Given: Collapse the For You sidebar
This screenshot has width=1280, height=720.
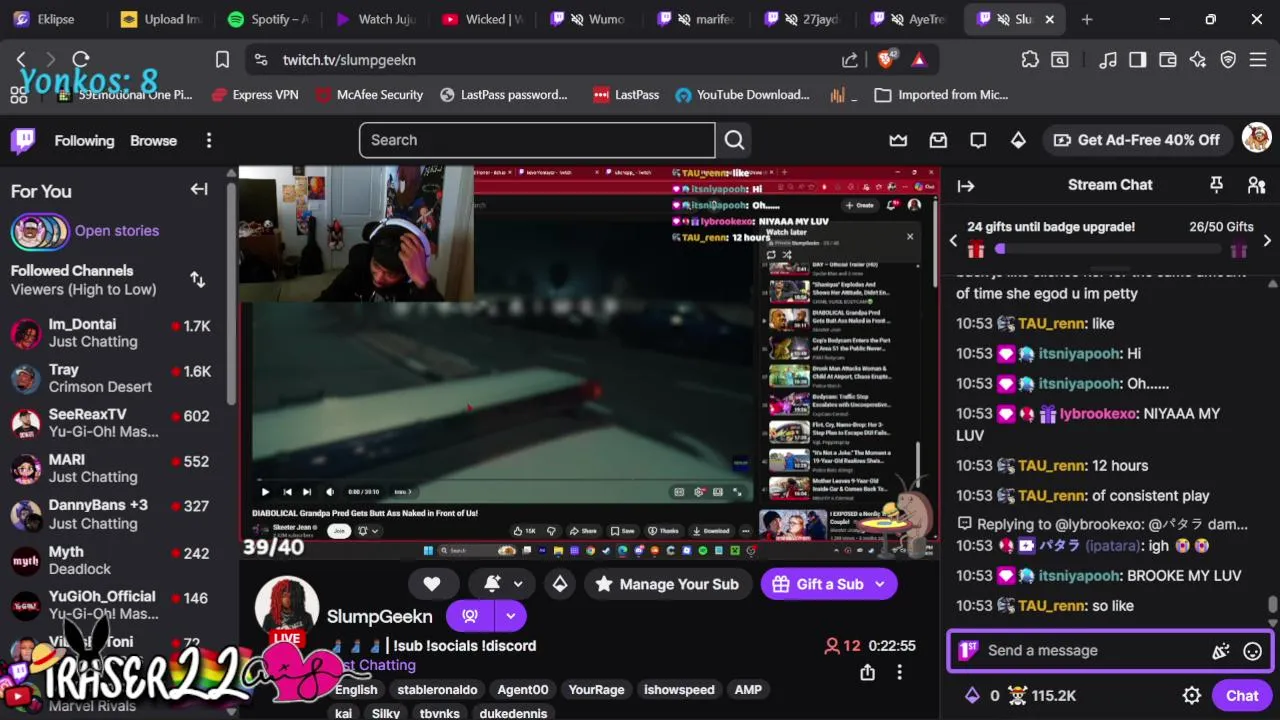Looking at the screenshot, I should (199, 189).
